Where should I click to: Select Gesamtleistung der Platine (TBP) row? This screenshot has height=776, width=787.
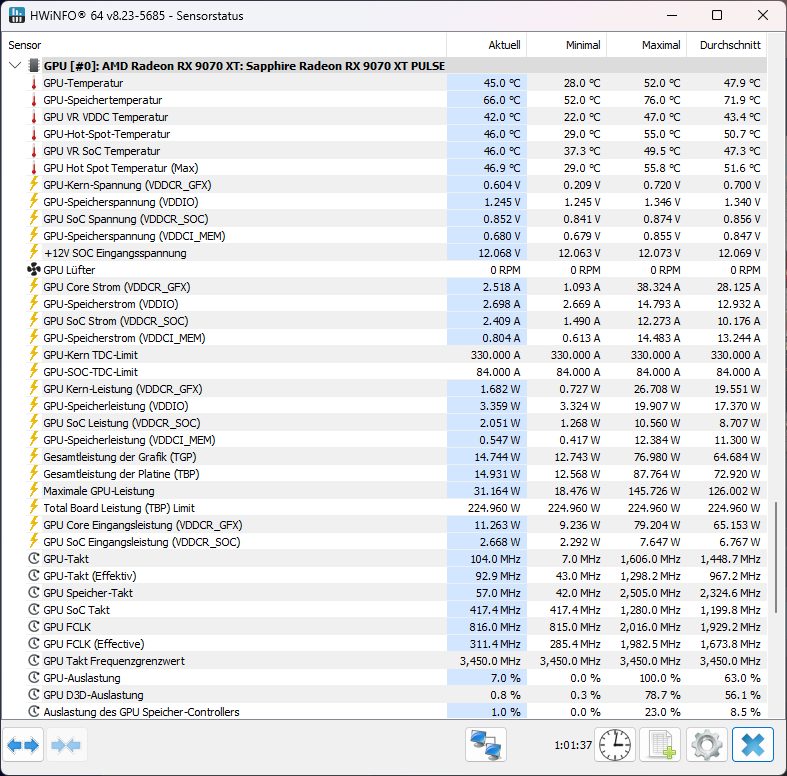click(397, 474)
